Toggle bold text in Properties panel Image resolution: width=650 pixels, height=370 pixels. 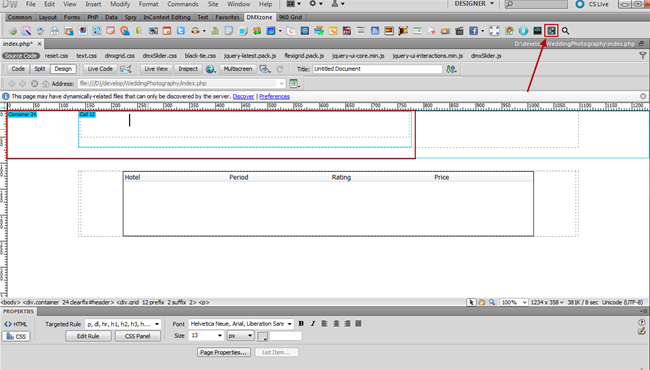tap(301, 324)
